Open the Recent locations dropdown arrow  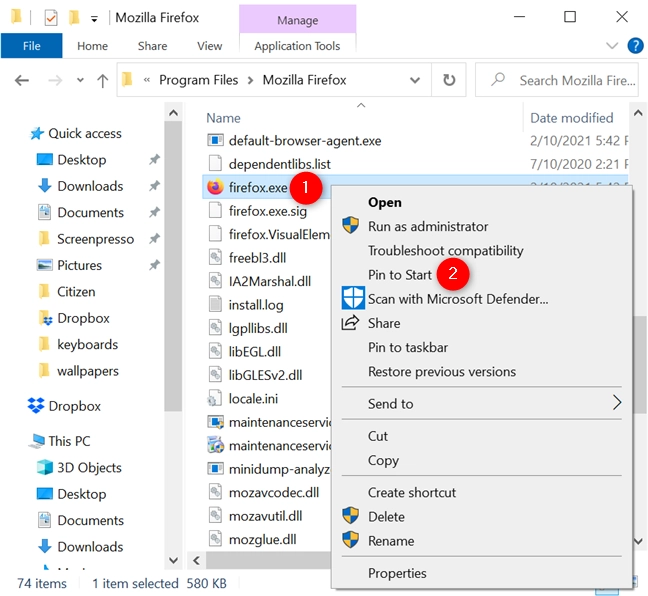point(80,80)
